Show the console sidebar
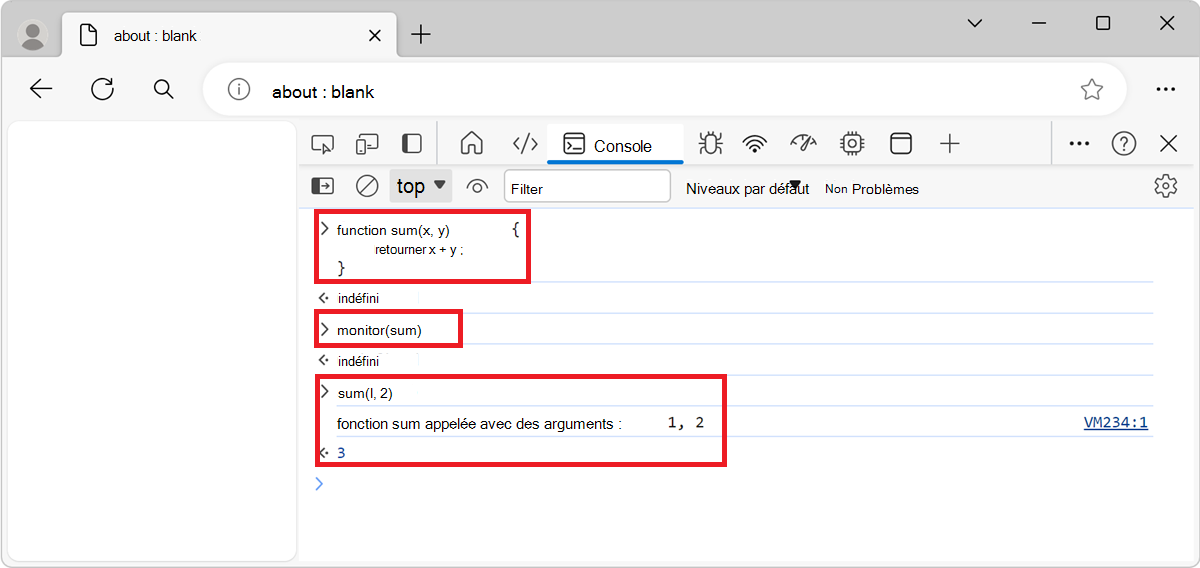Screen dimensions: 1200x568 point(323,186)
